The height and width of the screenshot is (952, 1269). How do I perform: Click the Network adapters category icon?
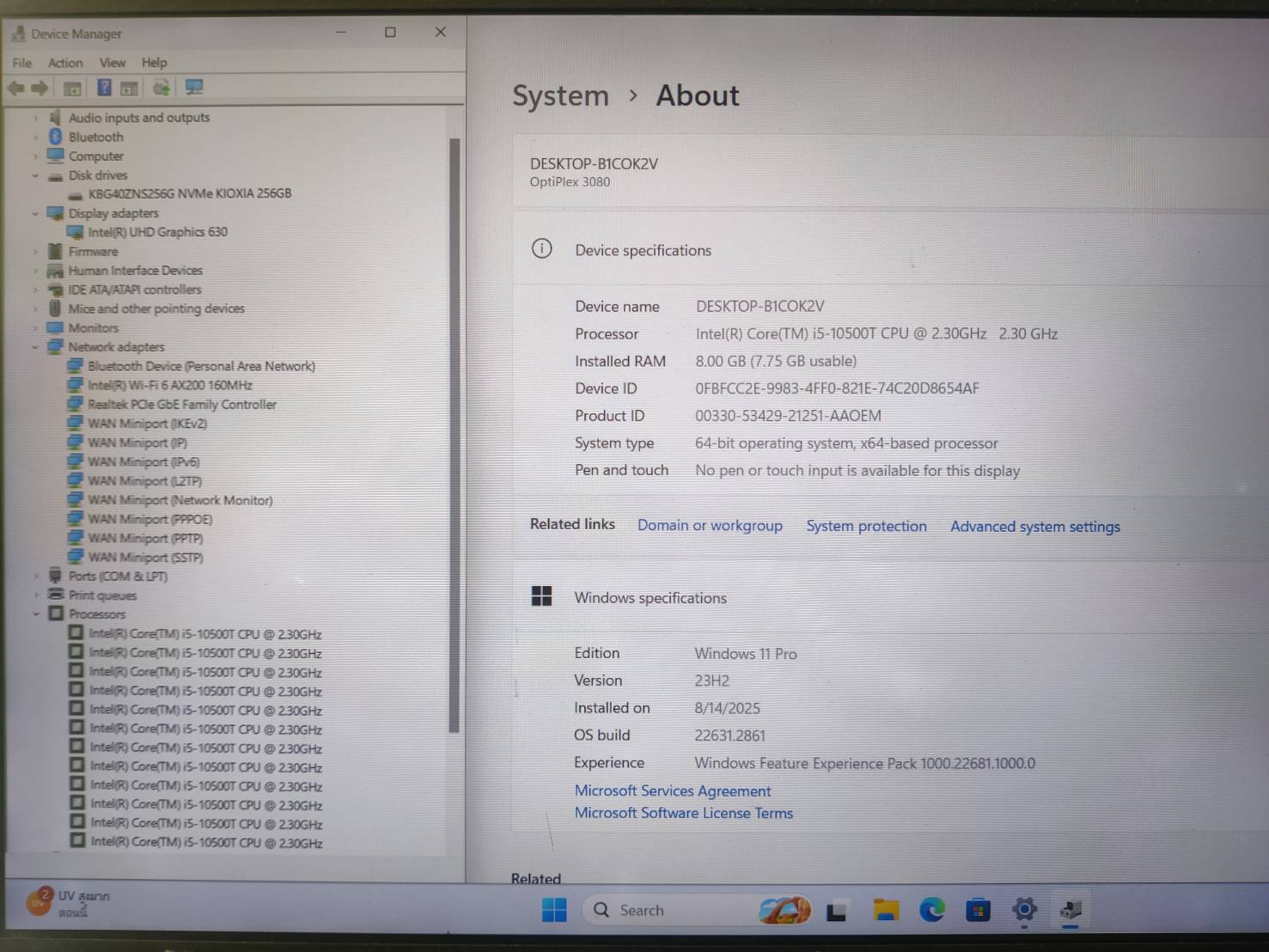tap(56, 346)
